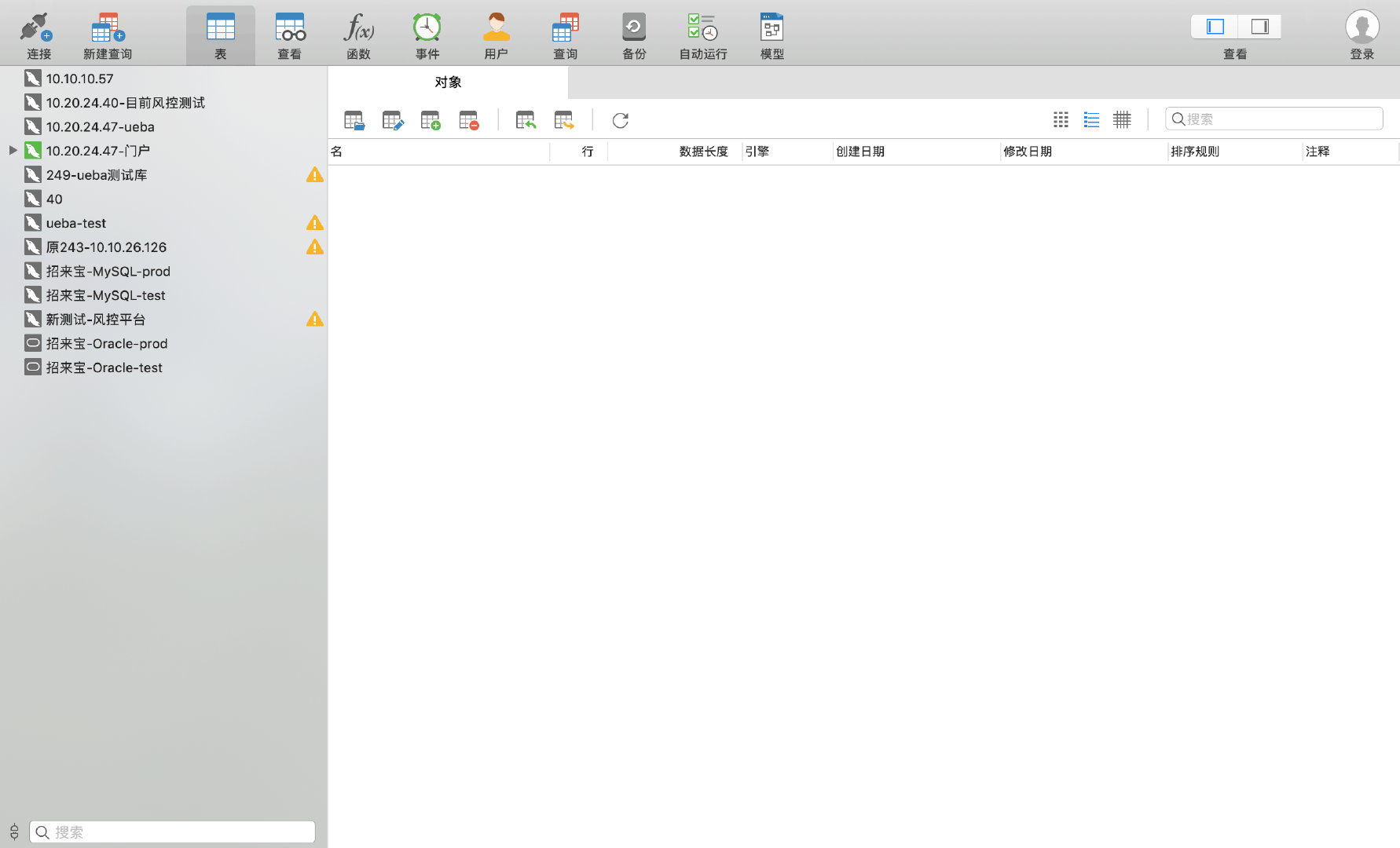Open the 查询 (Query) icon

pyautogui.click(x=565, y=28)
